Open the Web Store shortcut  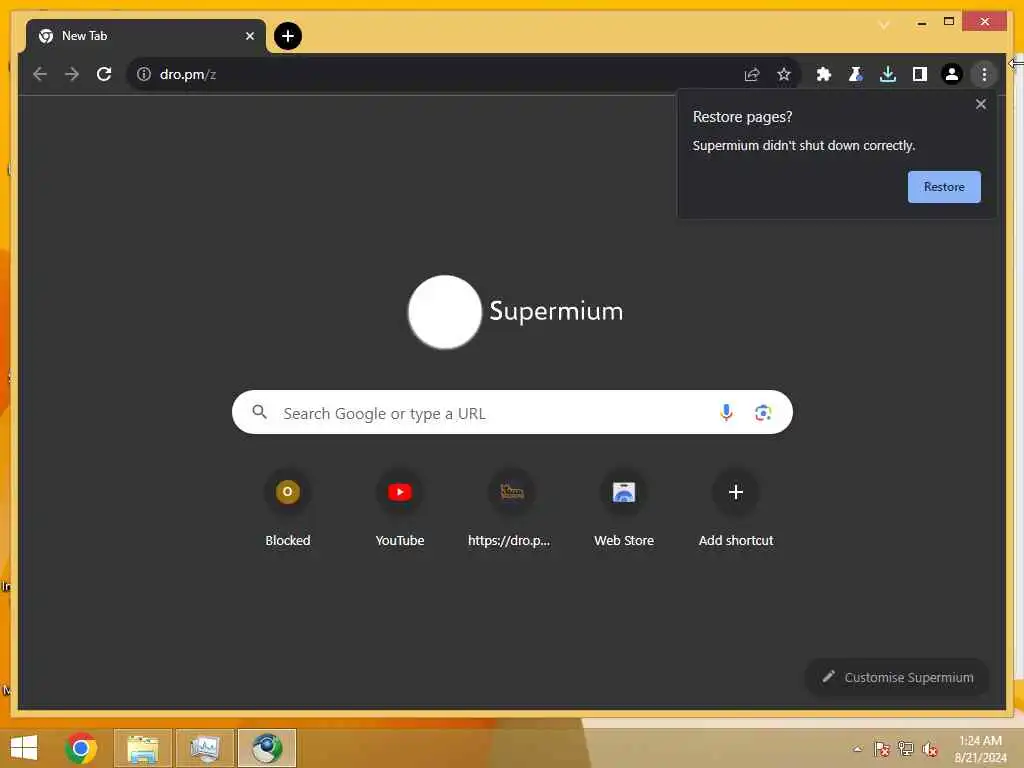tap(624, 509)
